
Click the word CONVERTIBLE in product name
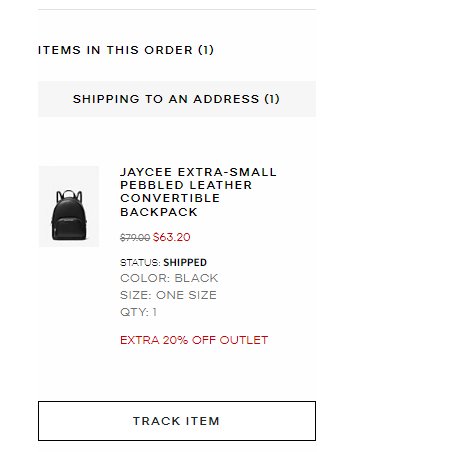[170, 198]
